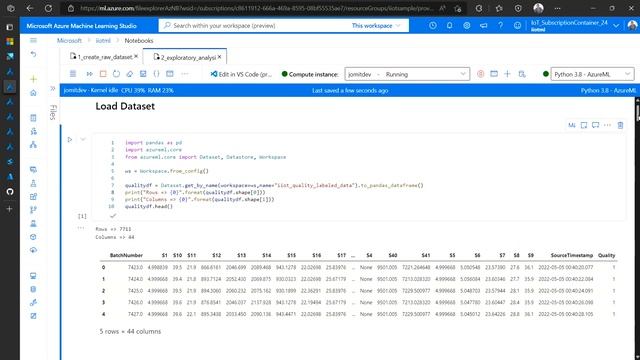Close the 1_create_raw_dataset tab
The image size is (640, 360).
(x=136, y=56)
